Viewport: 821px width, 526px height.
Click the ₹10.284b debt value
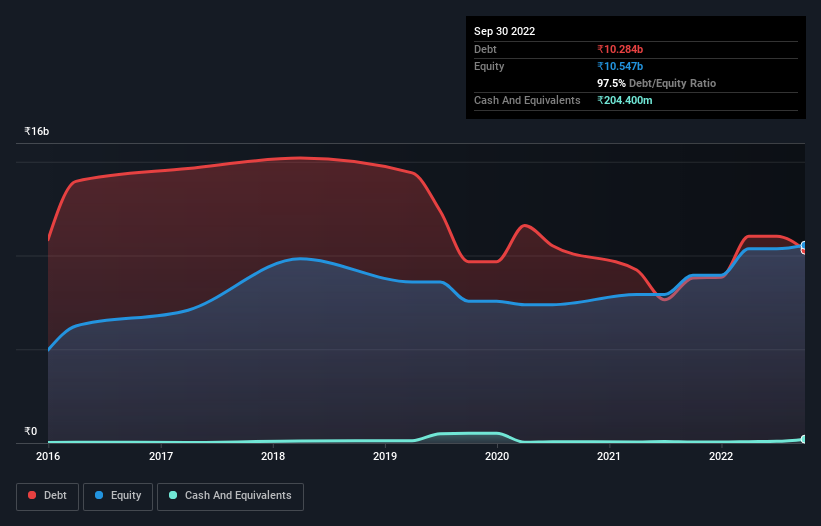[x=620, y=49]
